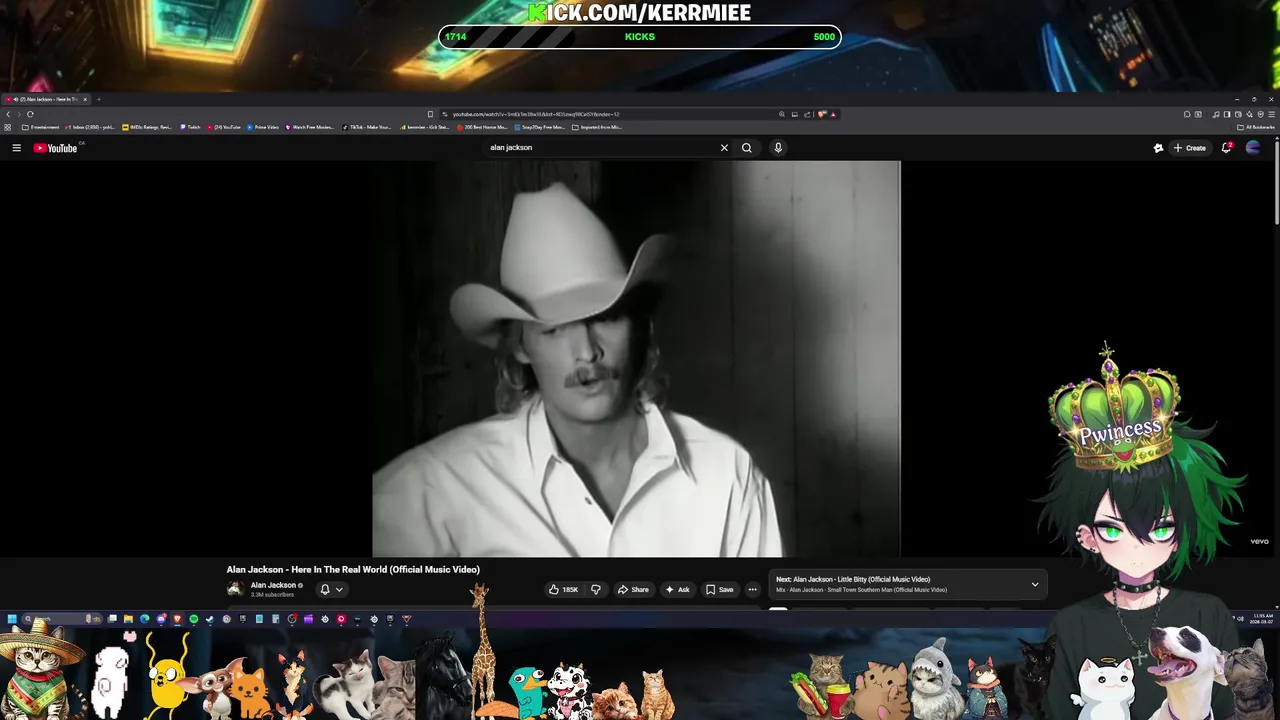Open the YouTube Create button

coord(1190,148)
